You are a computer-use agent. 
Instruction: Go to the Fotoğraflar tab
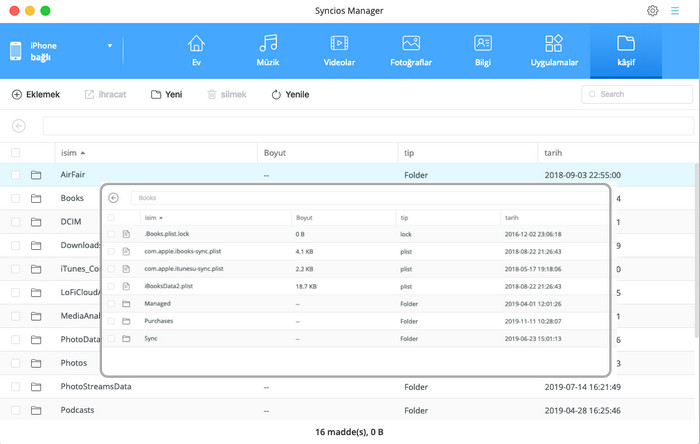(x=411, y=51)
